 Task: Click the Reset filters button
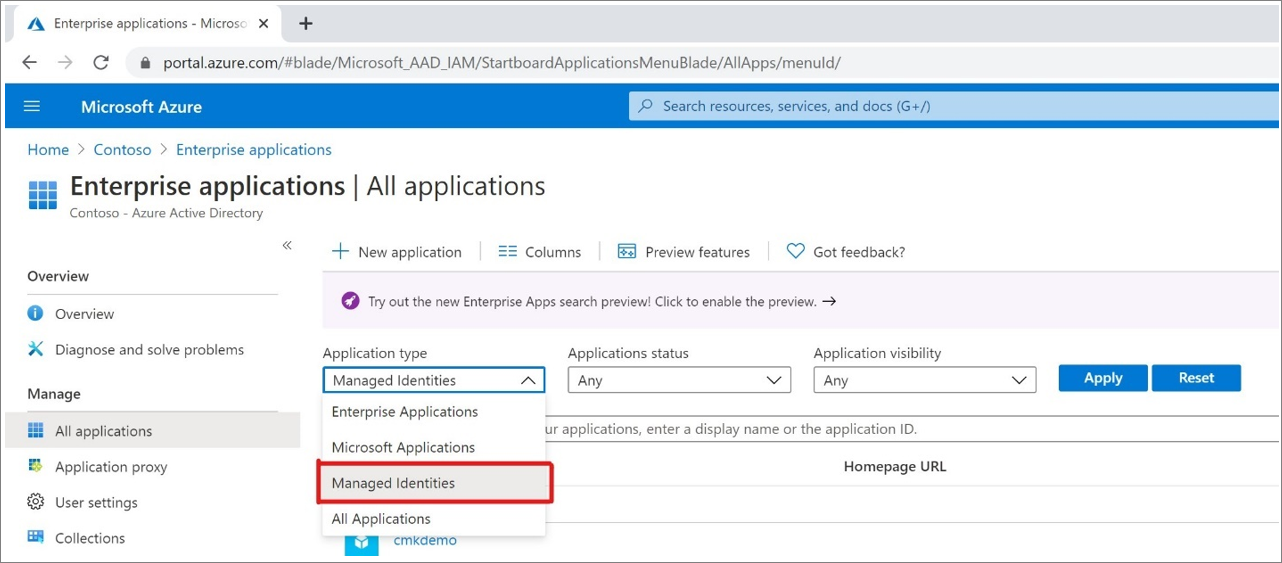click(1196, 378)
